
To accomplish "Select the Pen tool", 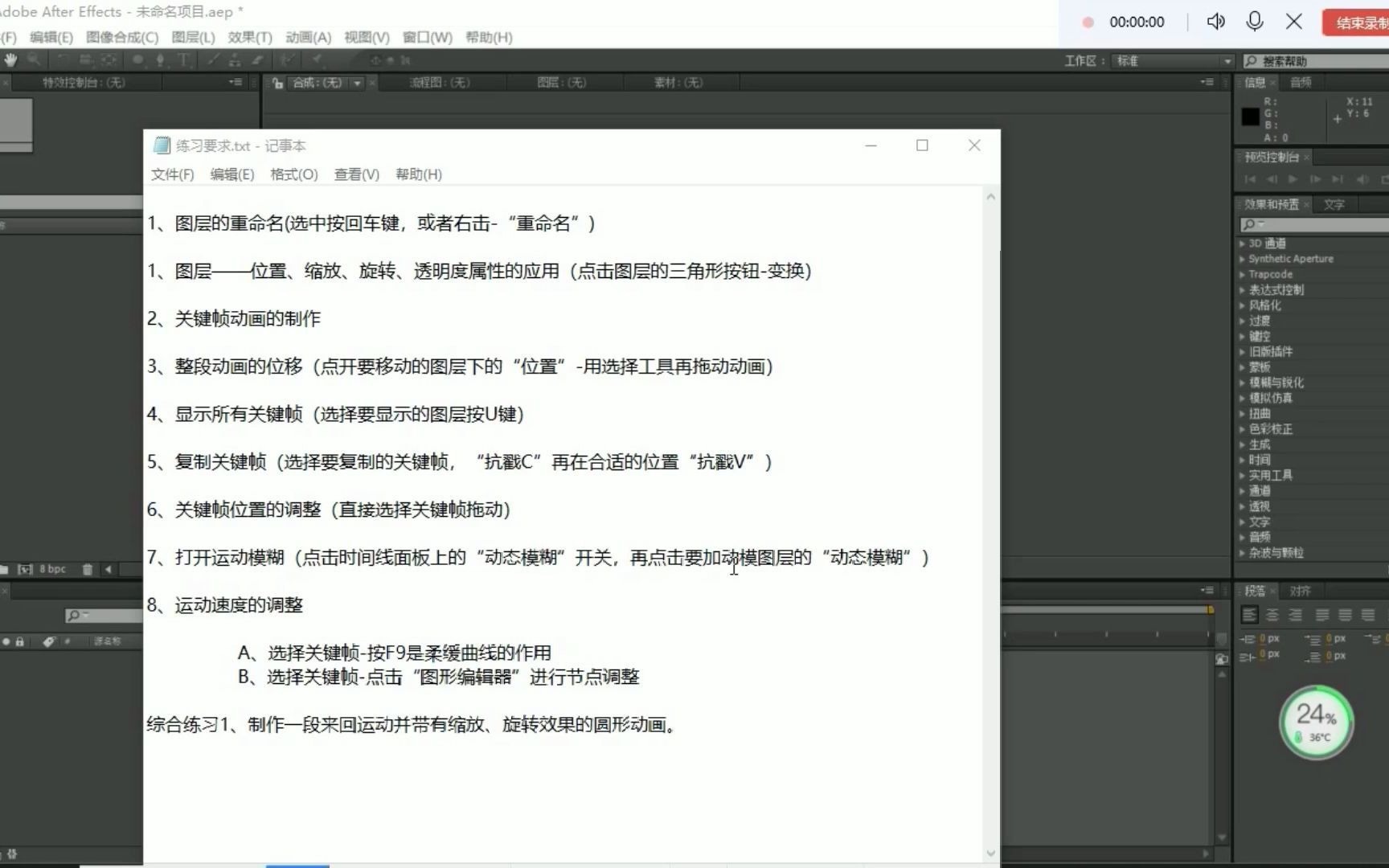I will 161,59.
